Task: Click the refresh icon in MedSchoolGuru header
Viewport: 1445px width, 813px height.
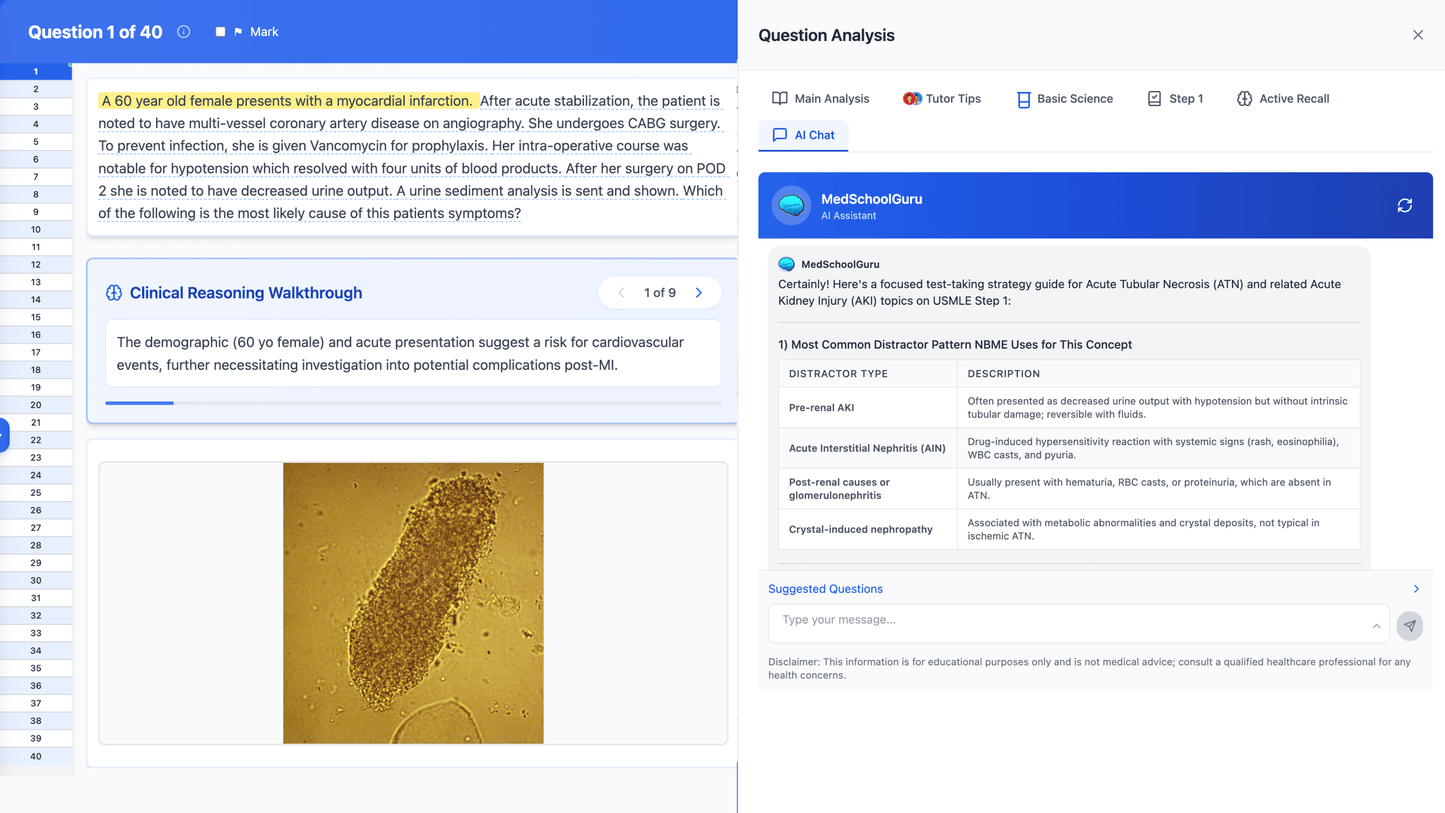Action: point(1404,205)
